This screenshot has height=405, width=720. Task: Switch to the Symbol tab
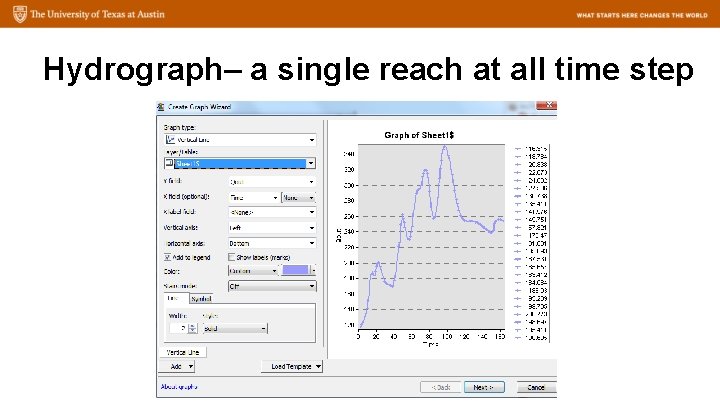(201, 299)
